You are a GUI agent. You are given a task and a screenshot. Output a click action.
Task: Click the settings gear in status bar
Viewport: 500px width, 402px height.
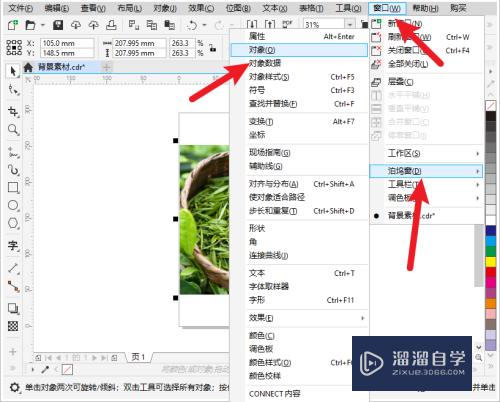pos(14,388)
